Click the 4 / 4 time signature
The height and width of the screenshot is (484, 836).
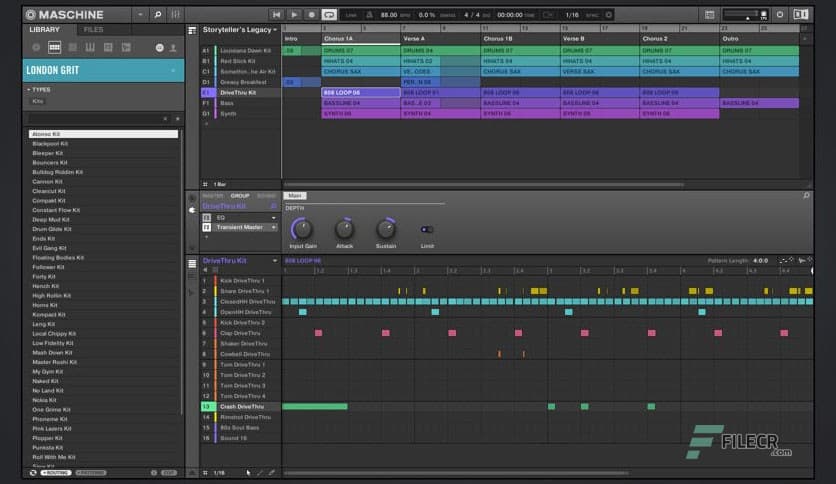click(x=471, y=15)
